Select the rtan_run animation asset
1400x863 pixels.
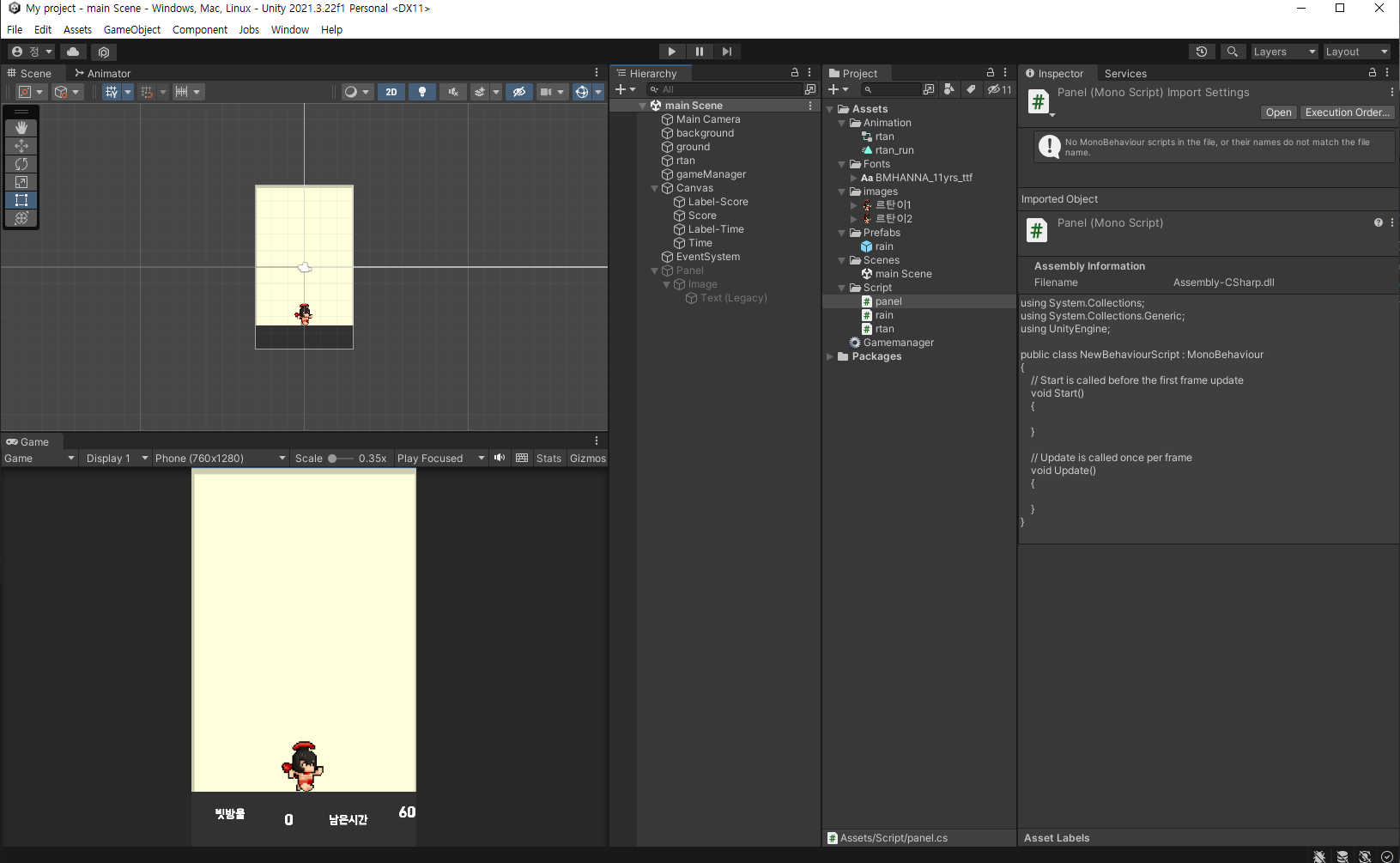tap(894, 150)
